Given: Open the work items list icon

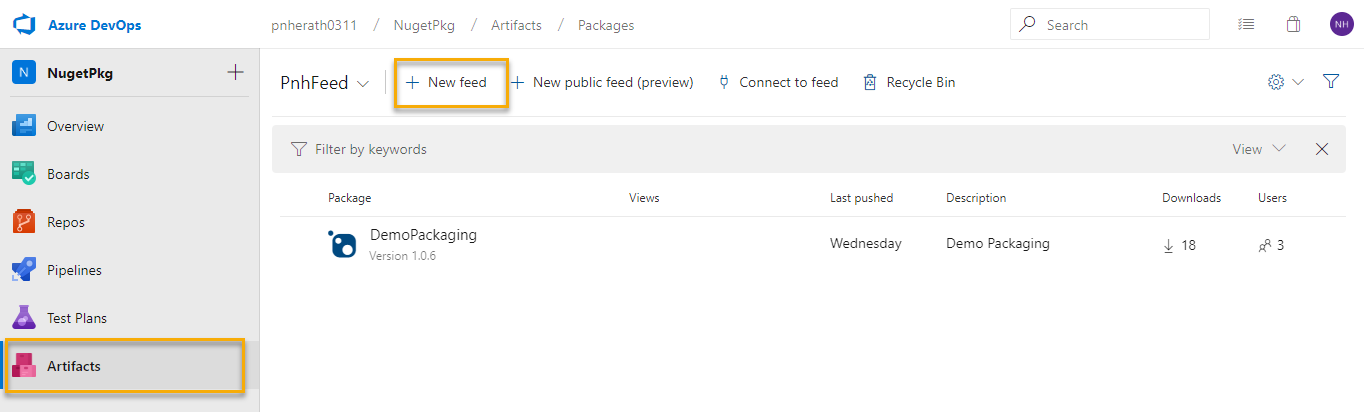Looking at the screenshot, I should [1246, 25].
